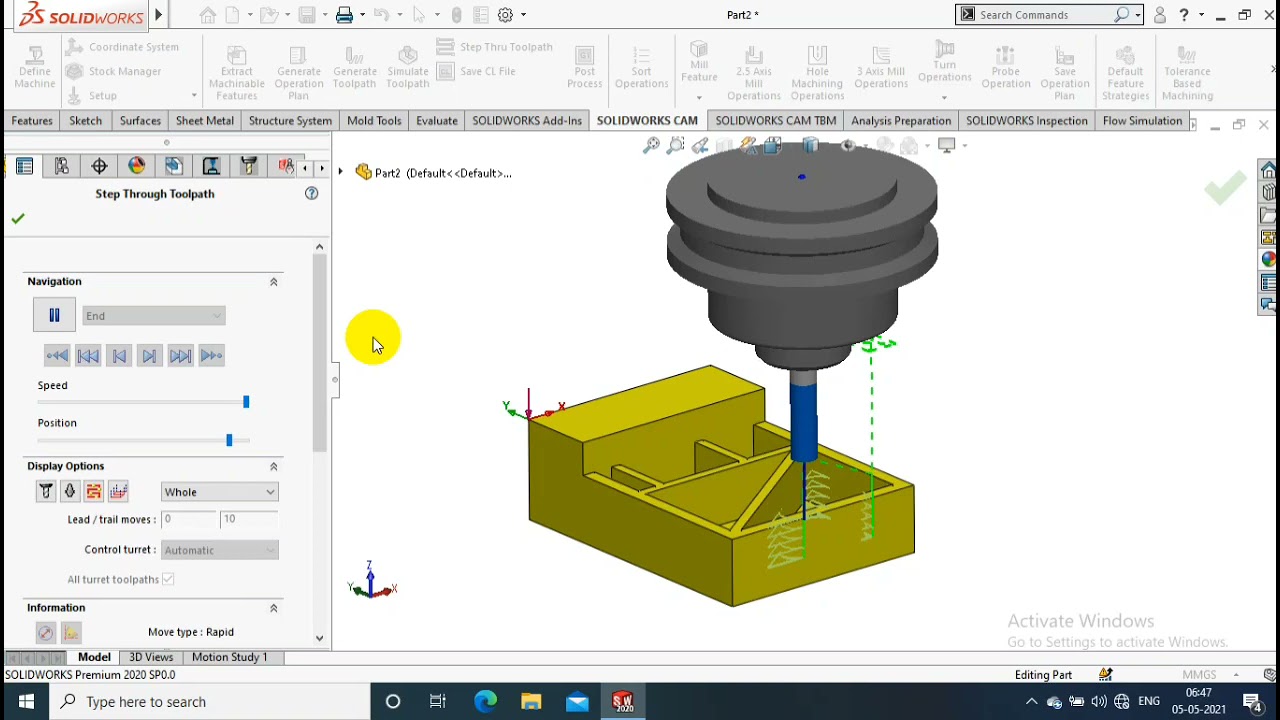
Task: Open the Control turret Automatic dropdown
Action: tap(219, 550)
